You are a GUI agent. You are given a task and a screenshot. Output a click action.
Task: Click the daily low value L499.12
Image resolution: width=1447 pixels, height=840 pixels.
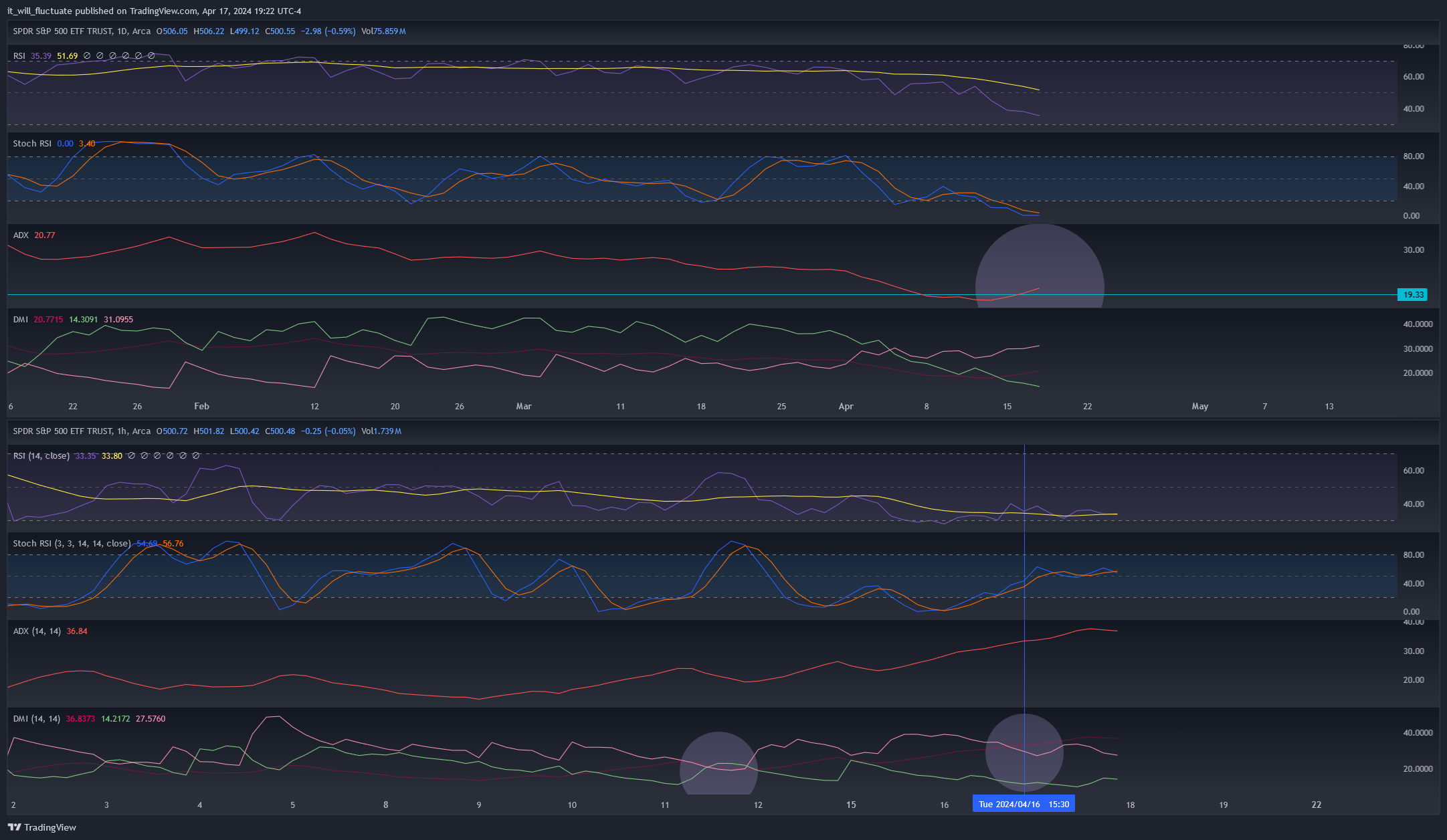(x=244, y=31)
